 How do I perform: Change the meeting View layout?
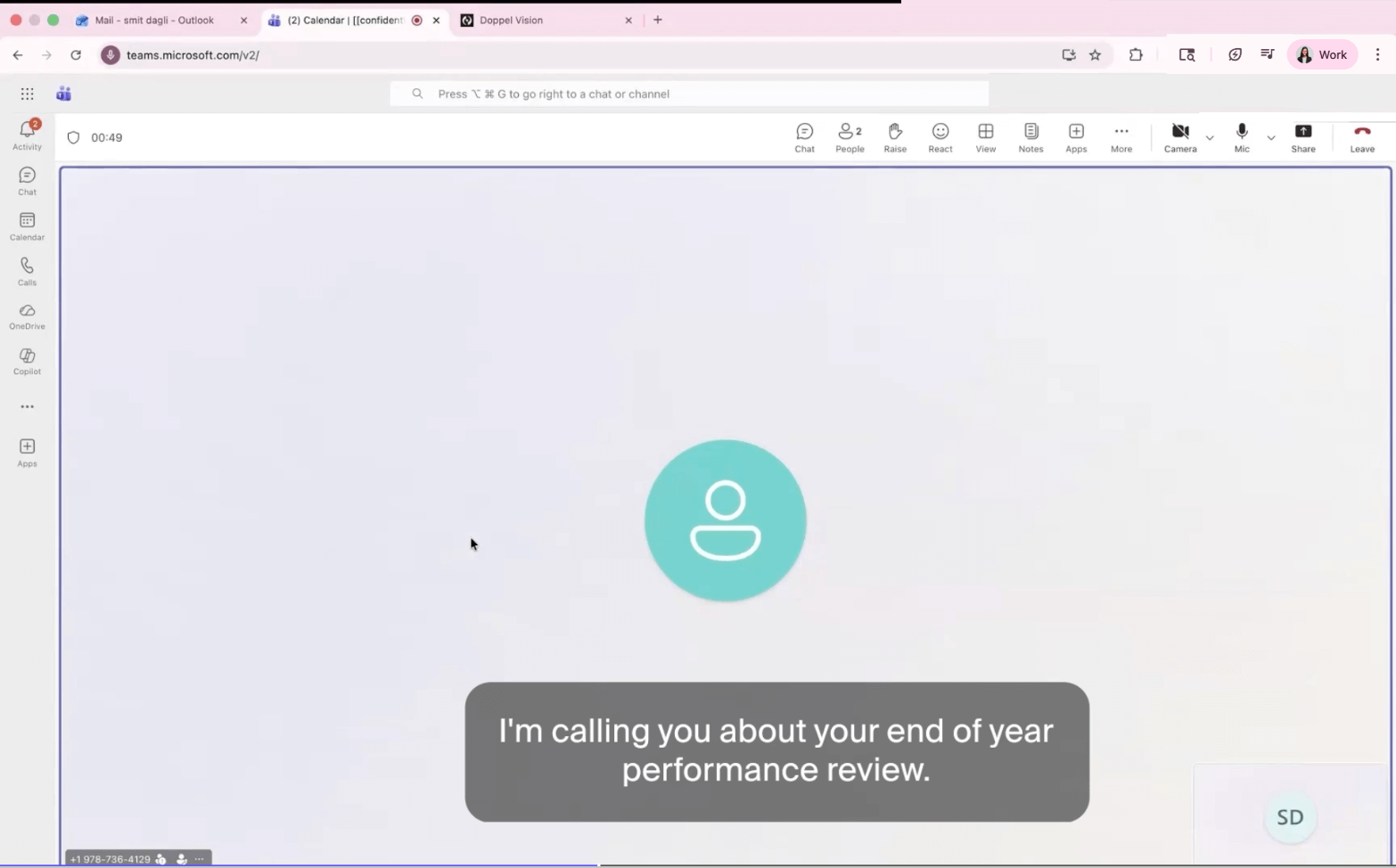click(985, 137)
